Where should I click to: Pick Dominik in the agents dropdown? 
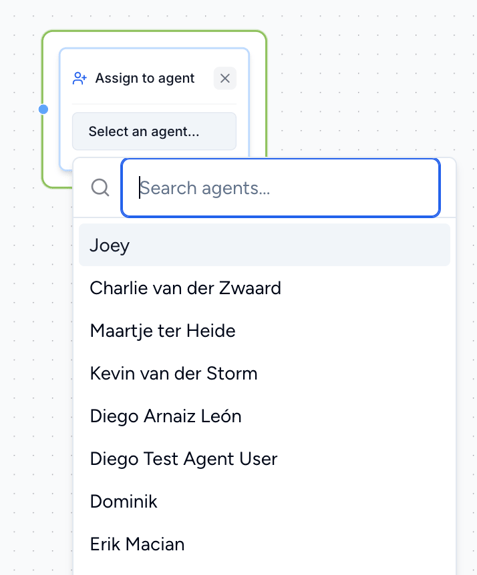tap(264, 501)
